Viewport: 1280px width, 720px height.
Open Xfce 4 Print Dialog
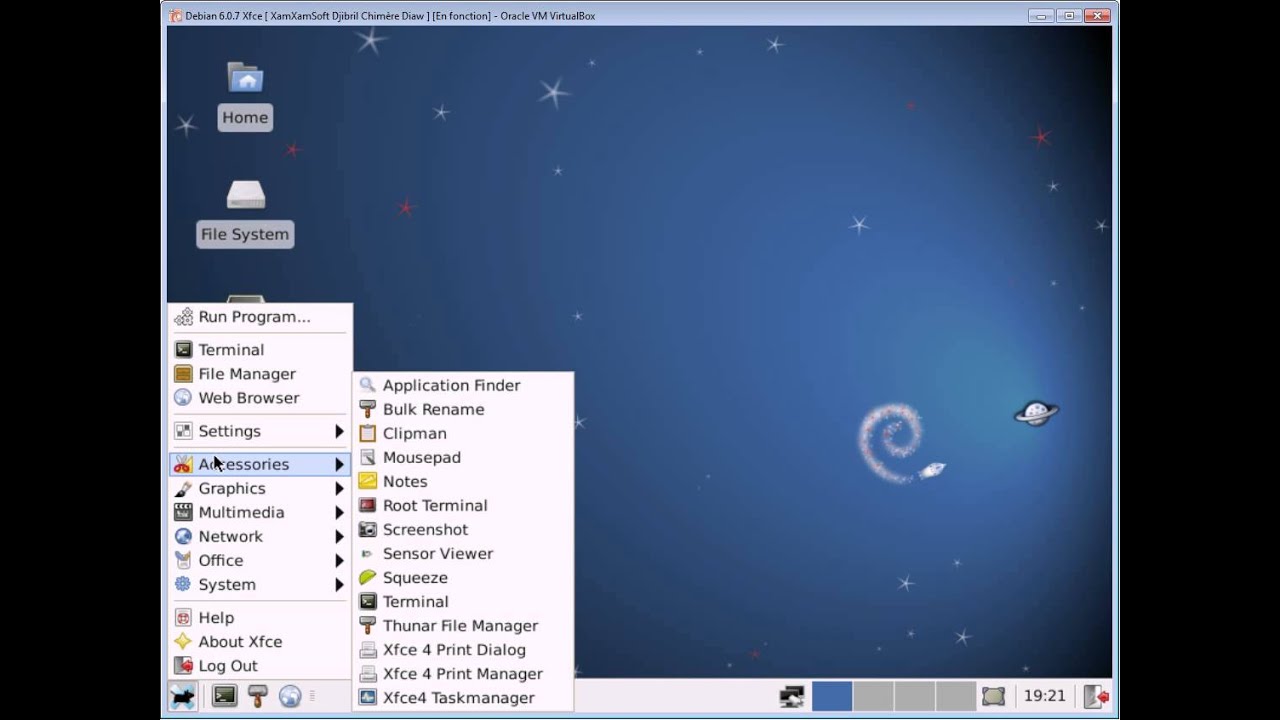click(x=463, y=649)
